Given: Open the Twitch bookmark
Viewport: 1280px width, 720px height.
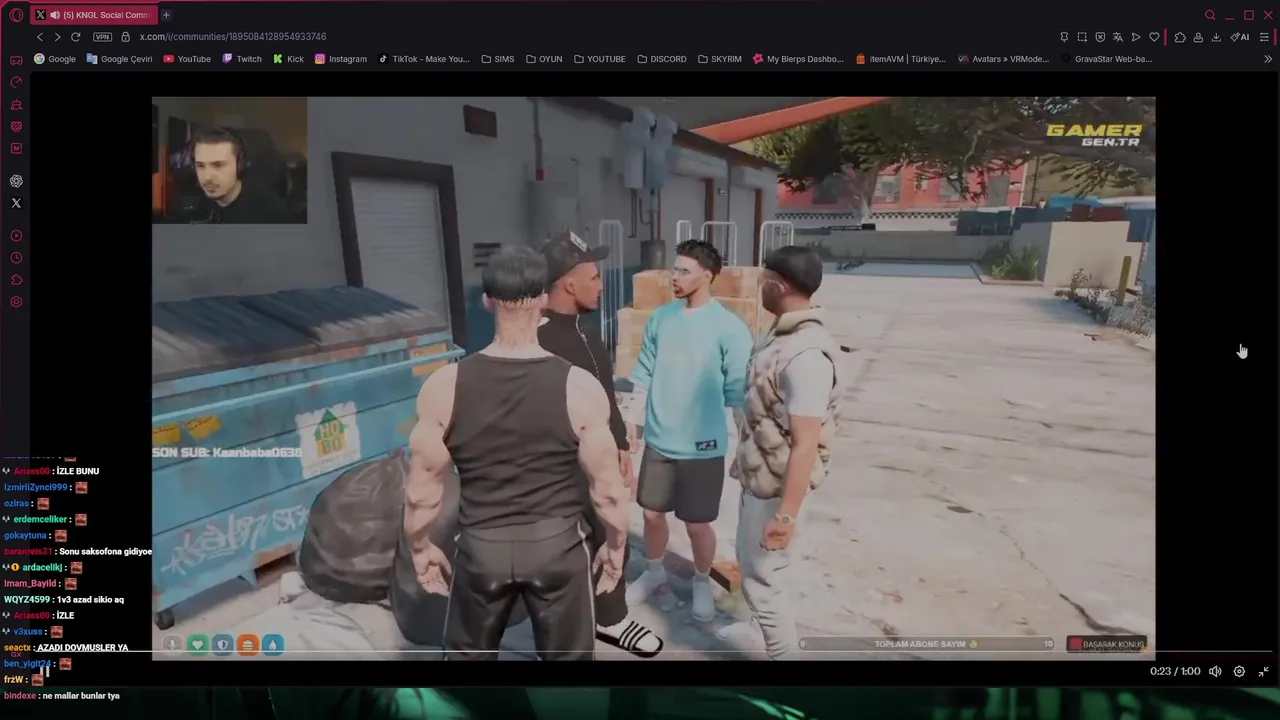Looking at the screenshot, I should tap(241, 59).
